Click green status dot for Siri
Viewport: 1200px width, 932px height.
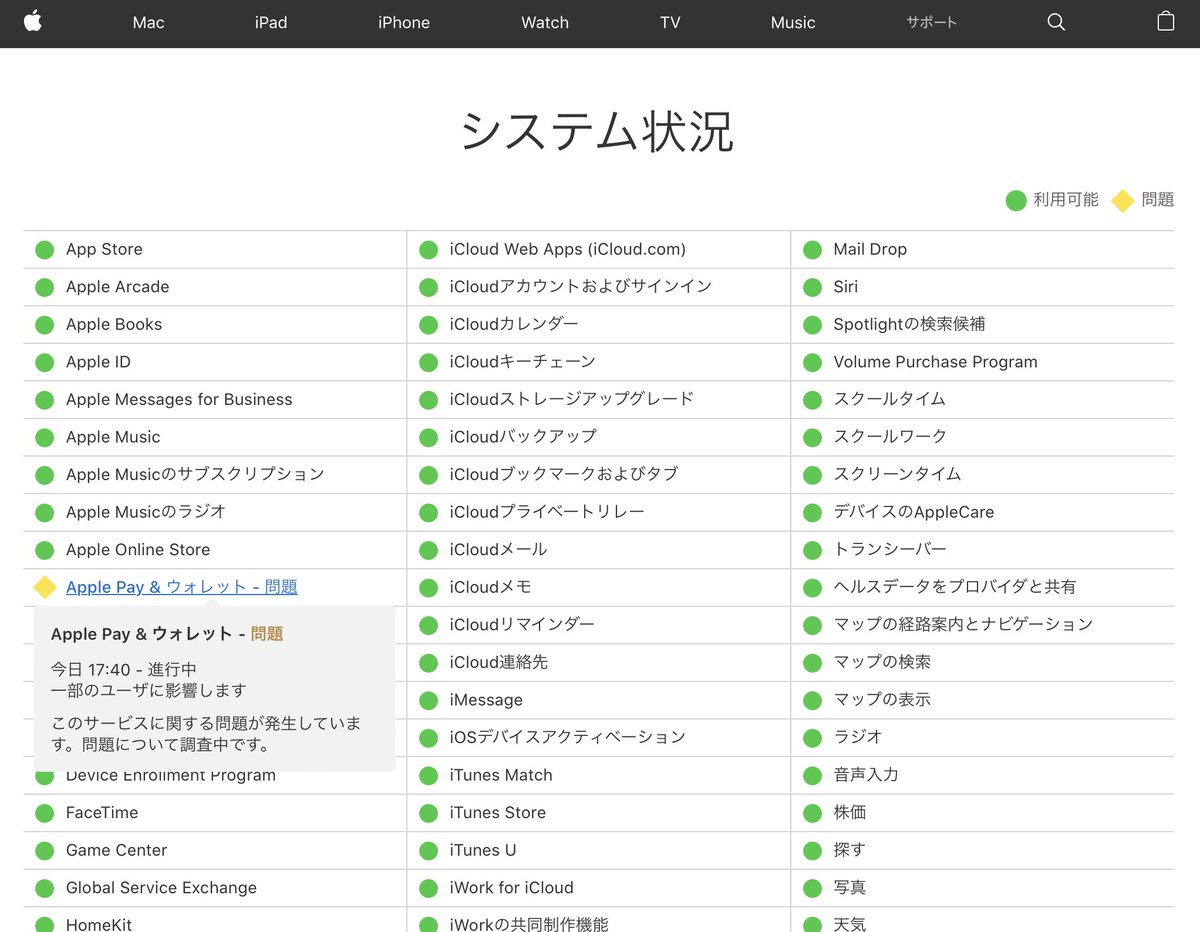812,287
